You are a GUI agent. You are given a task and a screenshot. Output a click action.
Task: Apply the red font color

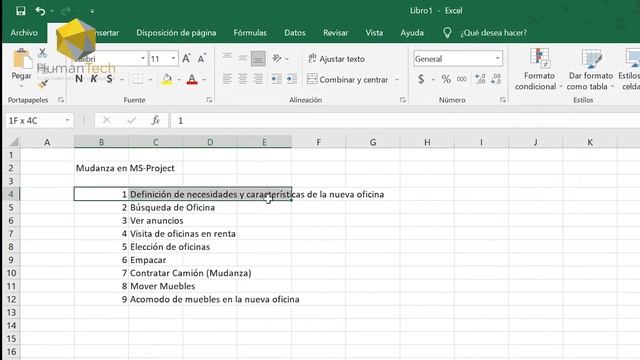click(x=192, y=79)
